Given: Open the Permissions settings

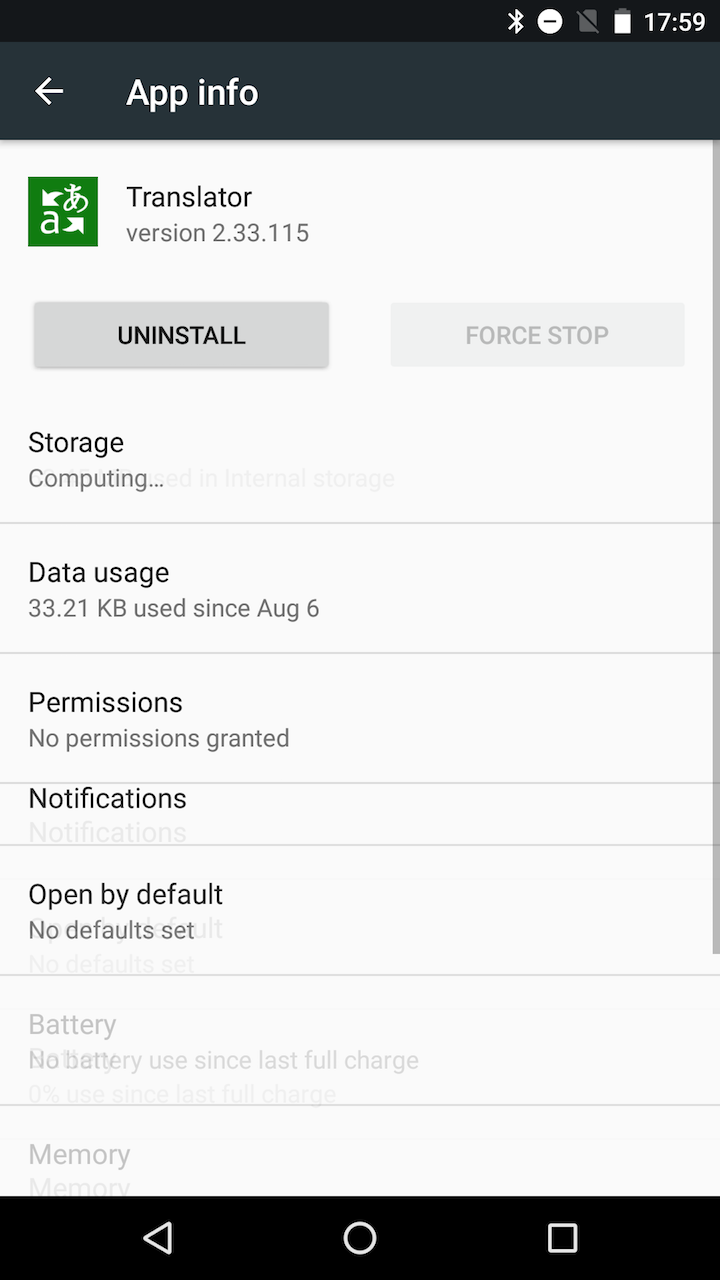Looking at the screenshot, I should [x=360, y=718].
